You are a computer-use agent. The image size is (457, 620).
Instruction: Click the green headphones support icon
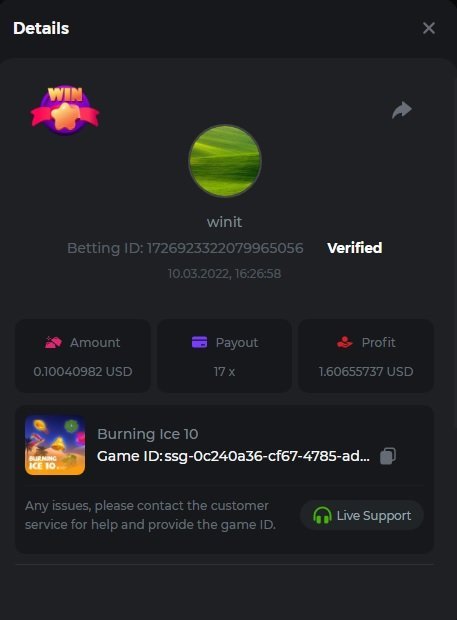point(322,516)
